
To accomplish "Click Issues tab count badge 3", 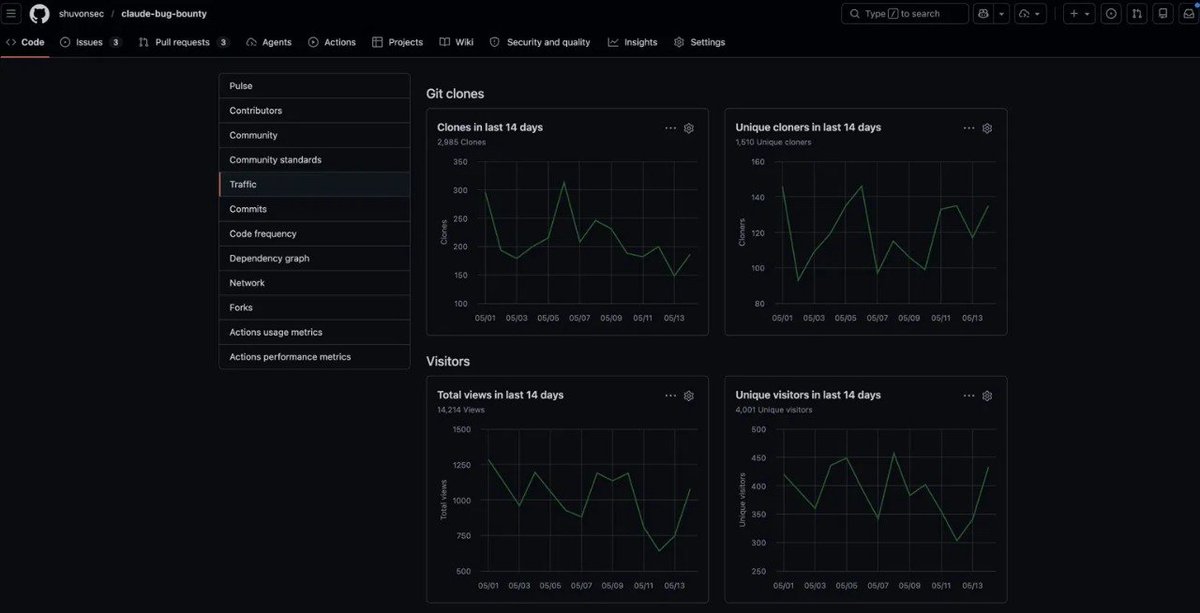I will (x=115, y=42).
